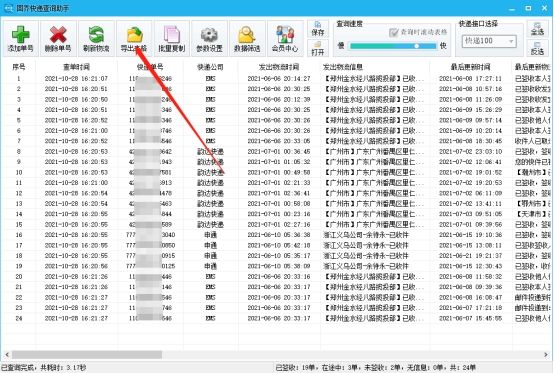Click the last update cell 2021-06-07 15:45:55
This screenshot has height=373, width=554.
tap(470, 318)
